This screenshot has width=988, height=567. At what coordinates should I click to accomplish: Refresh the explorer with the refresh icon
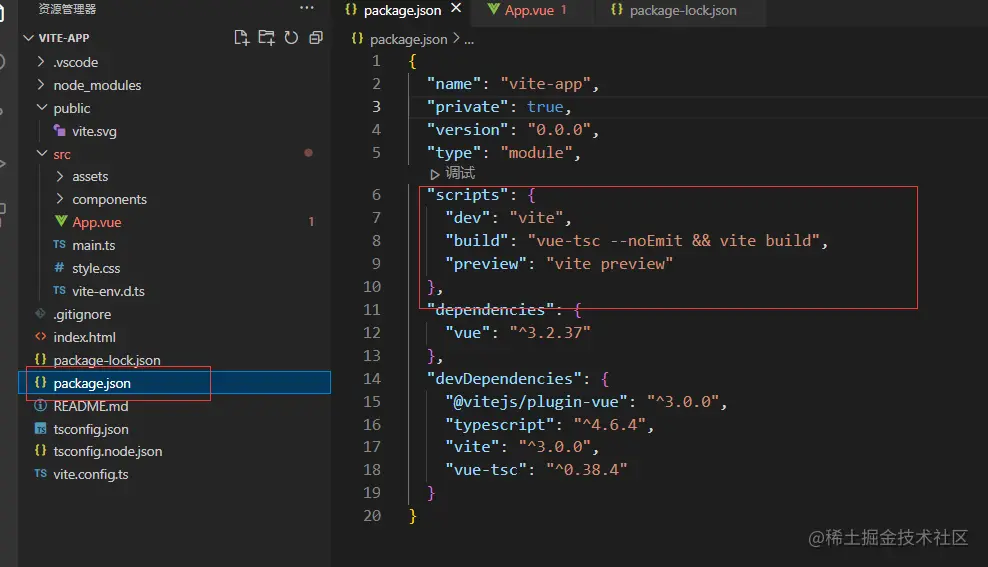(291, 38)
